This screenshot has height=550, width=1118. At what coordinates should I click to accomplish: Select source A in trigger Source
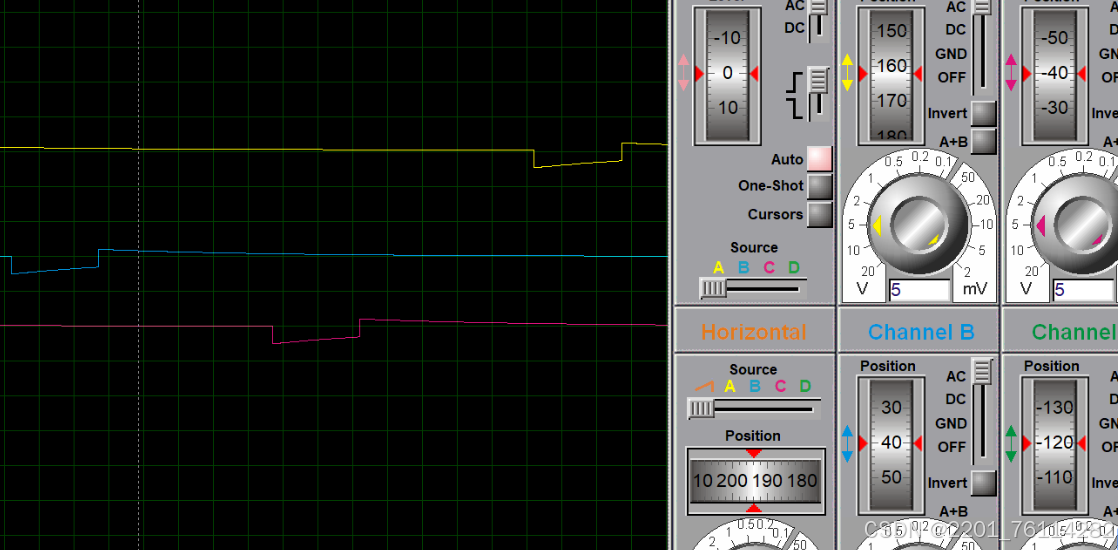[718, 268]
